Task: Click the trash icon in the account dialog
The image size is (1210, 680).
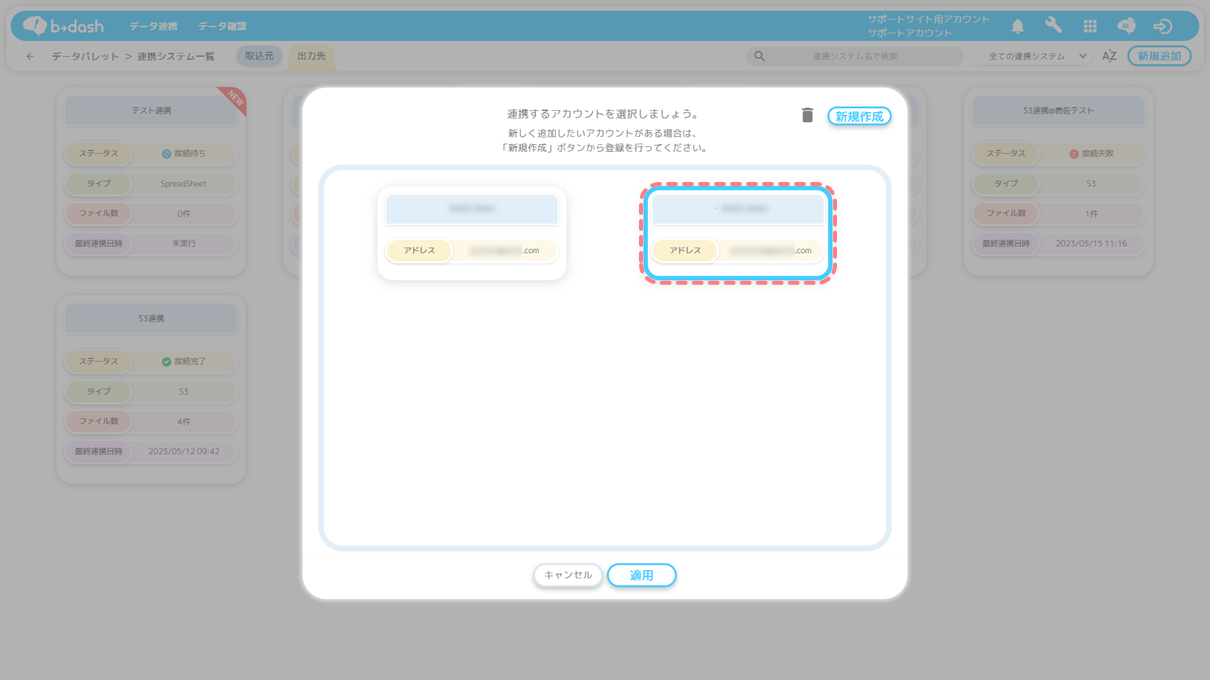Action: tap(807, 116)
